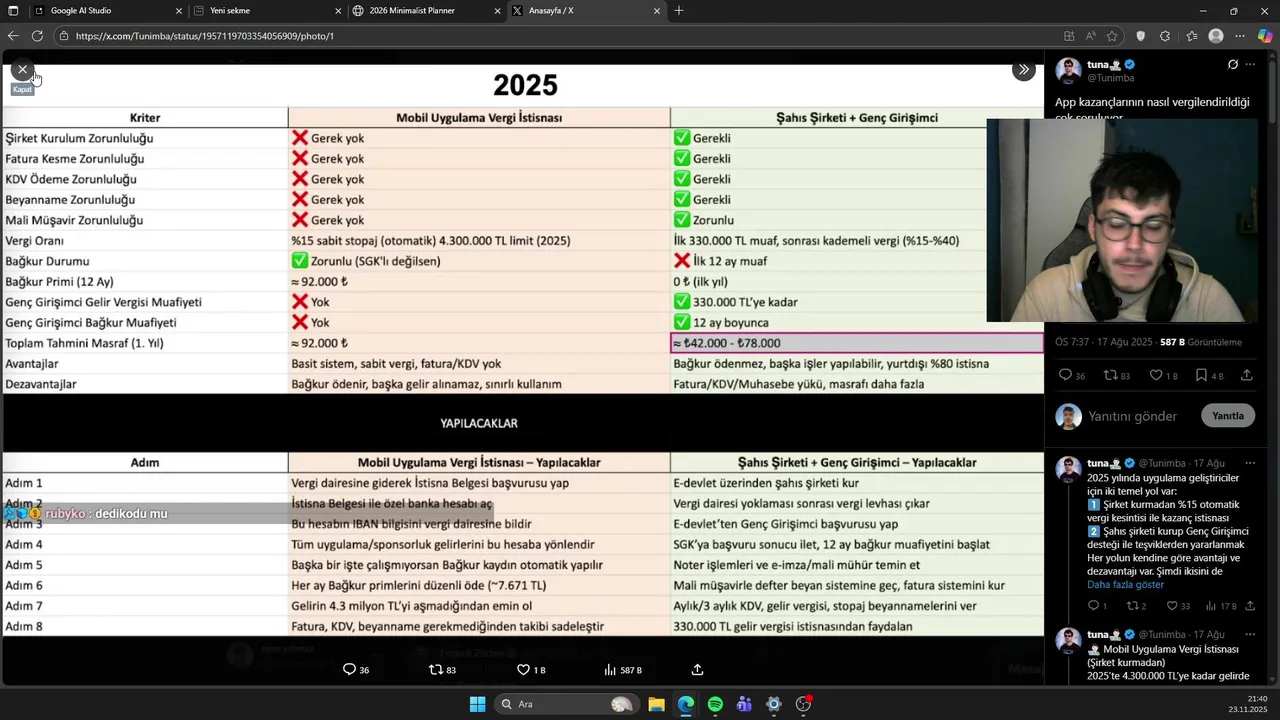Screen dimensions: 1280x720
Task: View analytics of first reply (17 B)
Action: point(1221,606)
